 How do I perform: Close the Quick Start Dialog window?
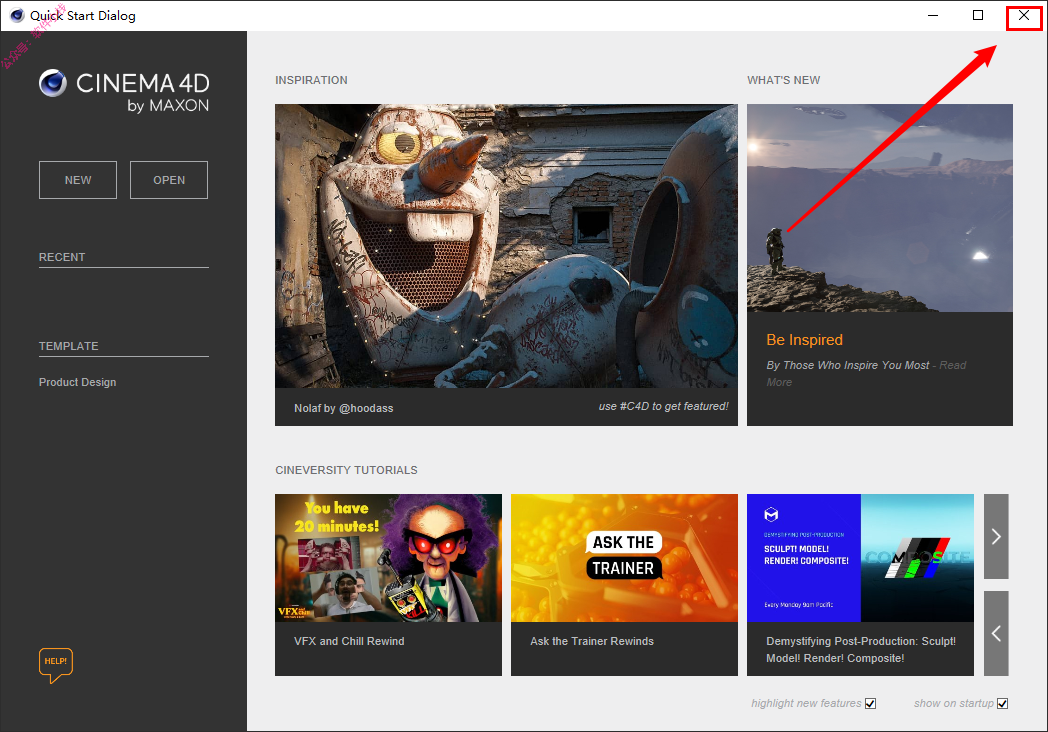tap(1024, 15)
